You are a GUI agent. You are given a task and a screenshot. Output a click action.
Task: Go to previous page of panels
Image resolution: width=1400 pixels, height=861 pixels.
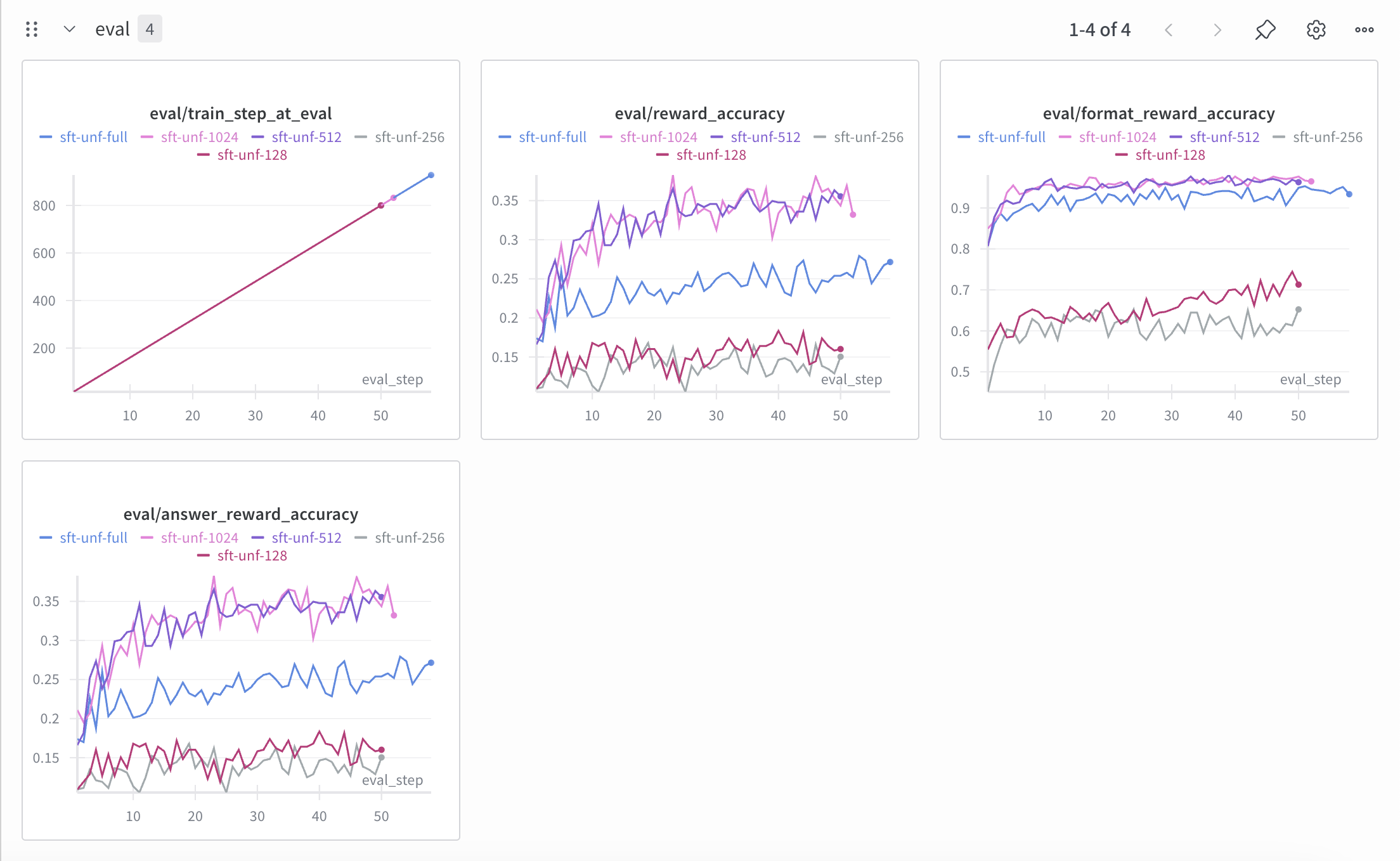click(x=1169, y=30)
